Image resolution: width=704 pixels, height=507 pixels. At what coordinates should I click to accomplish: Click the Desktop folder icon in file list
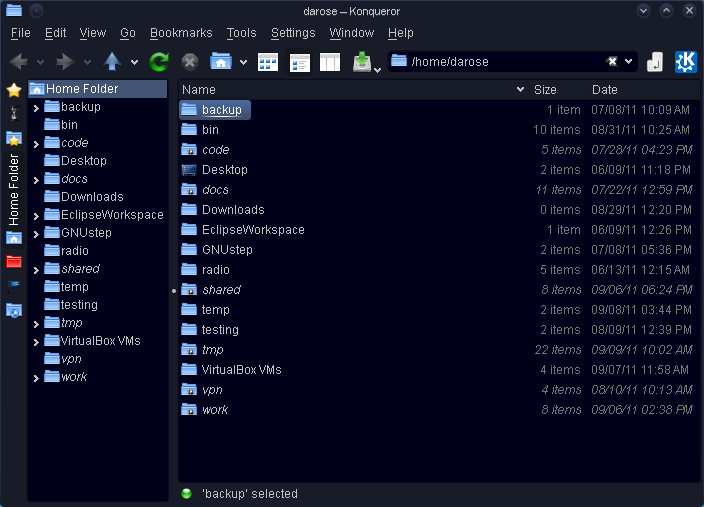[x=189, y=170]
